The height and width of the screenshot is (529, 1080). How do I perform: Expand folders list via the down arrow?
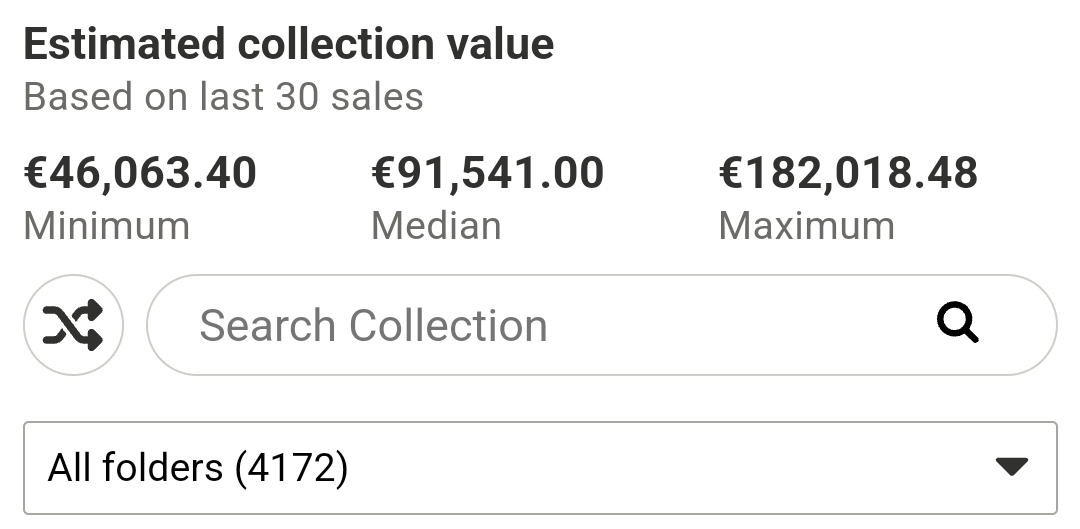pos(1012,467)
